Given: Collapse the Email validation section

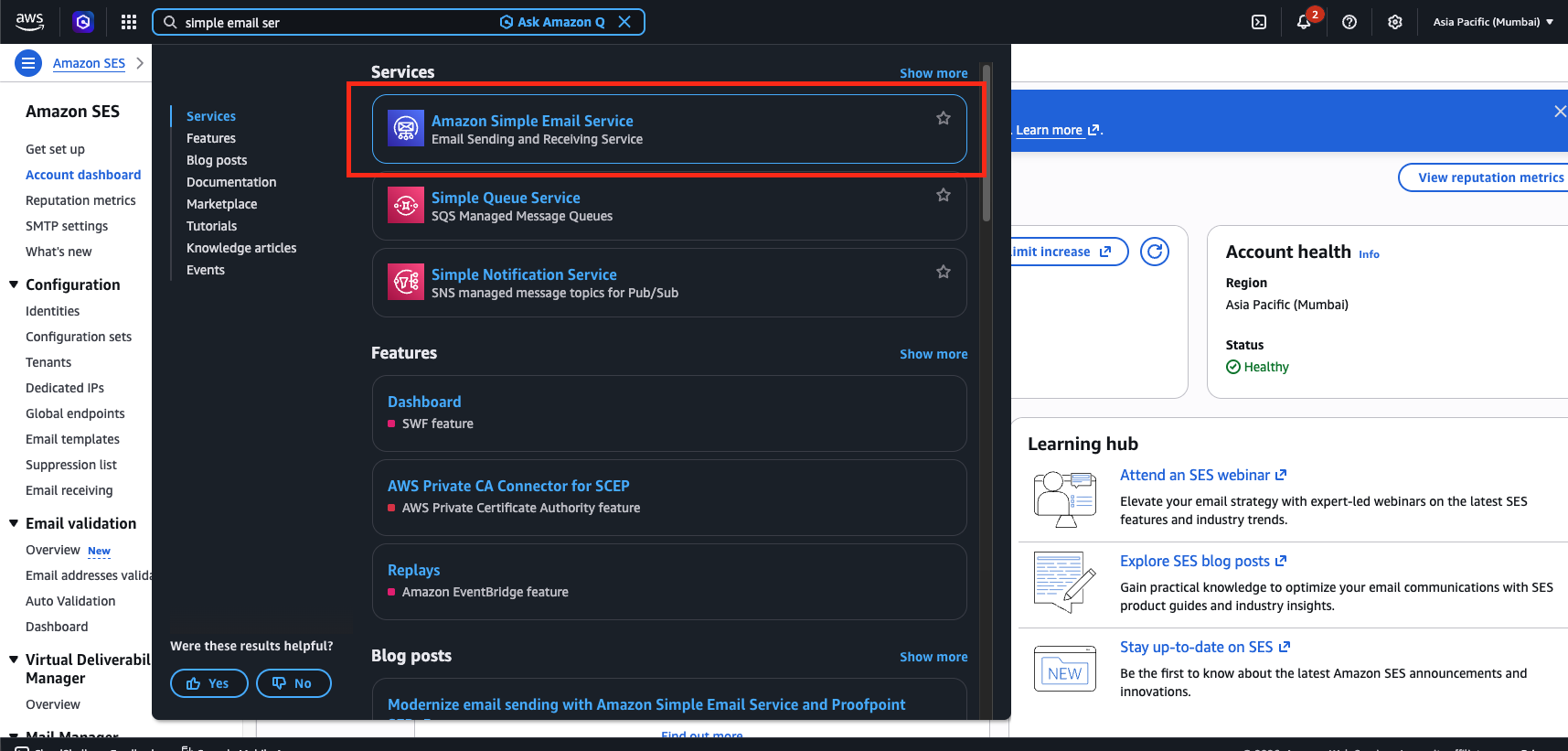Looking at the screenshot, I should pos(14,523).
